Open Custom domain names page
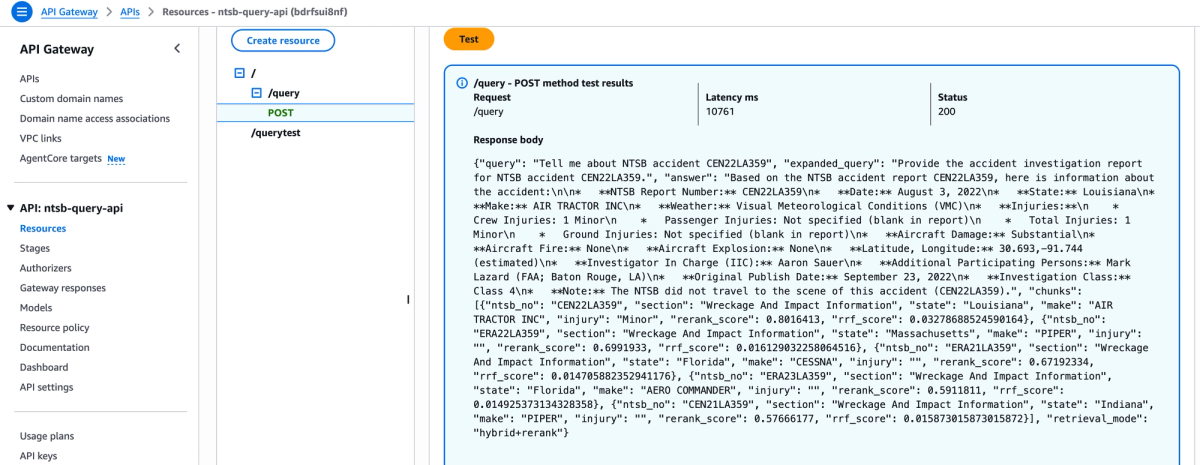Viewport: 1200px width, 465px height. 71,99
